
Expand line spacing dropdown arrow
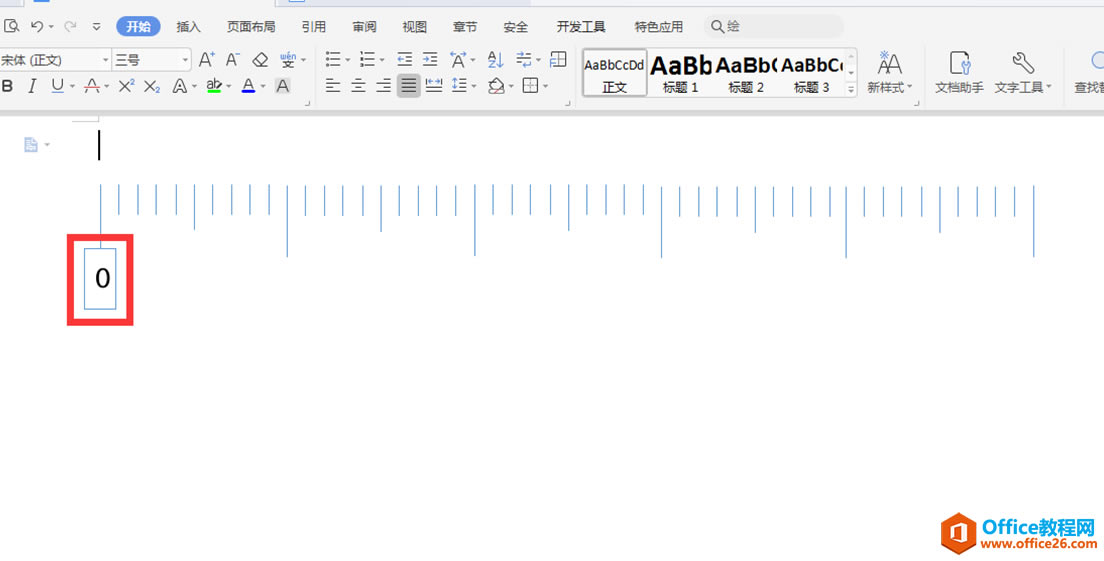click(x=474, y=87)
